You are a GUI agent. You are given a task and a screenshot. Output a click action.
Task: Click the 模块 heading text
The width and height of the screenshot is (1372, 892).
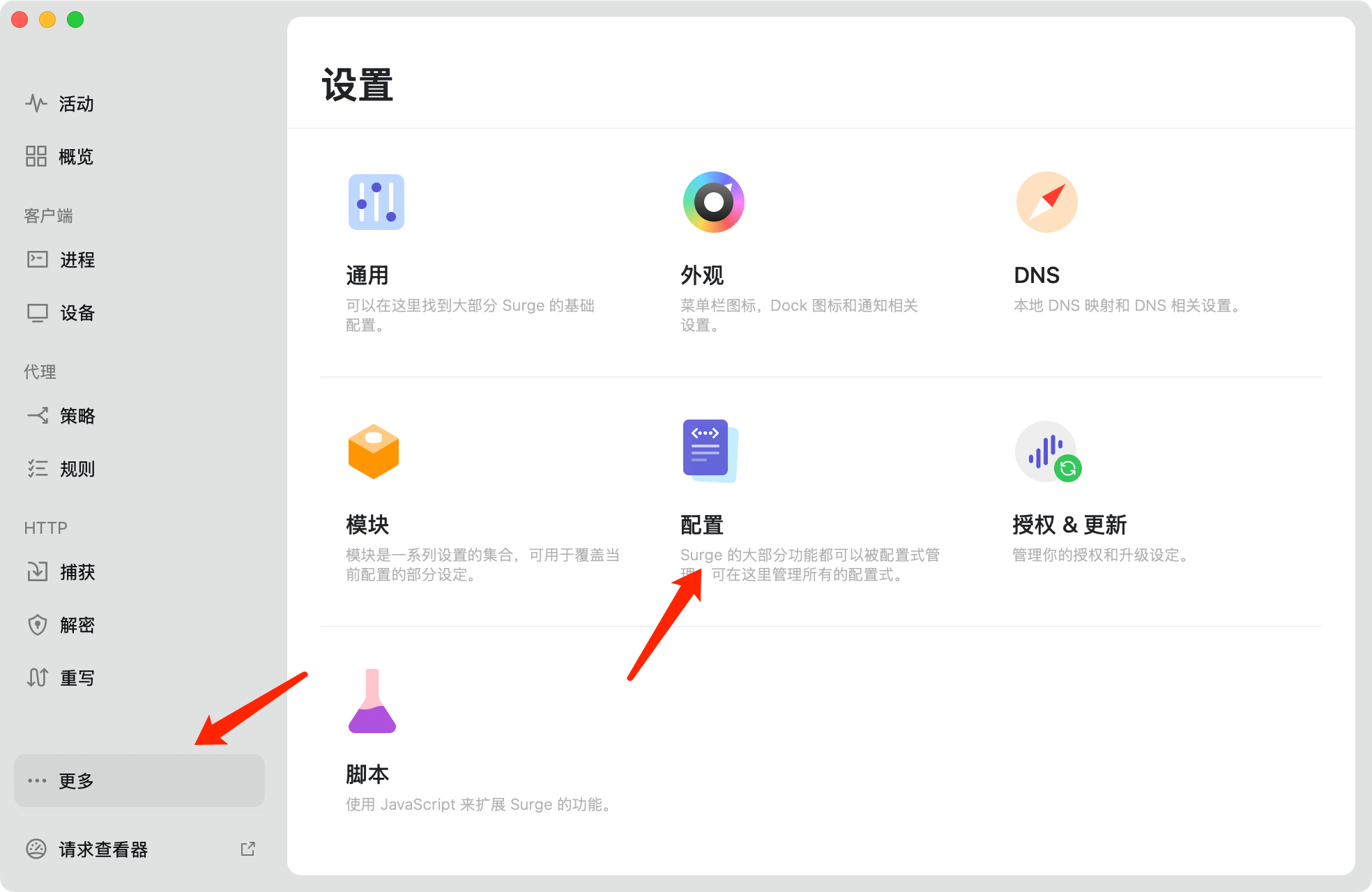[367, 525]
